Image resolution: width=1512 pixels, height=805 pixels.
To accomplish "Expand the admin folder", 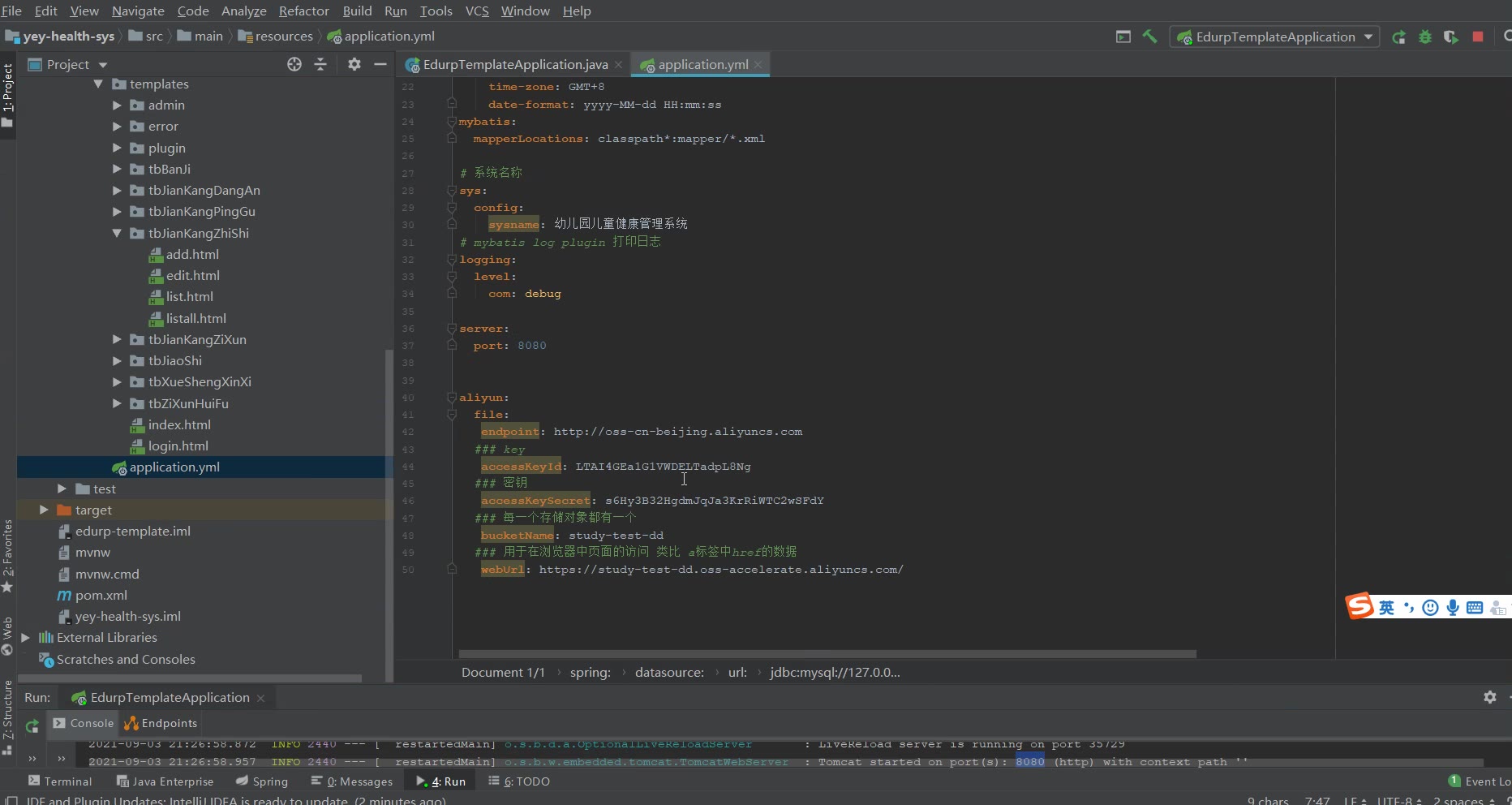I will tap(117, 105).
